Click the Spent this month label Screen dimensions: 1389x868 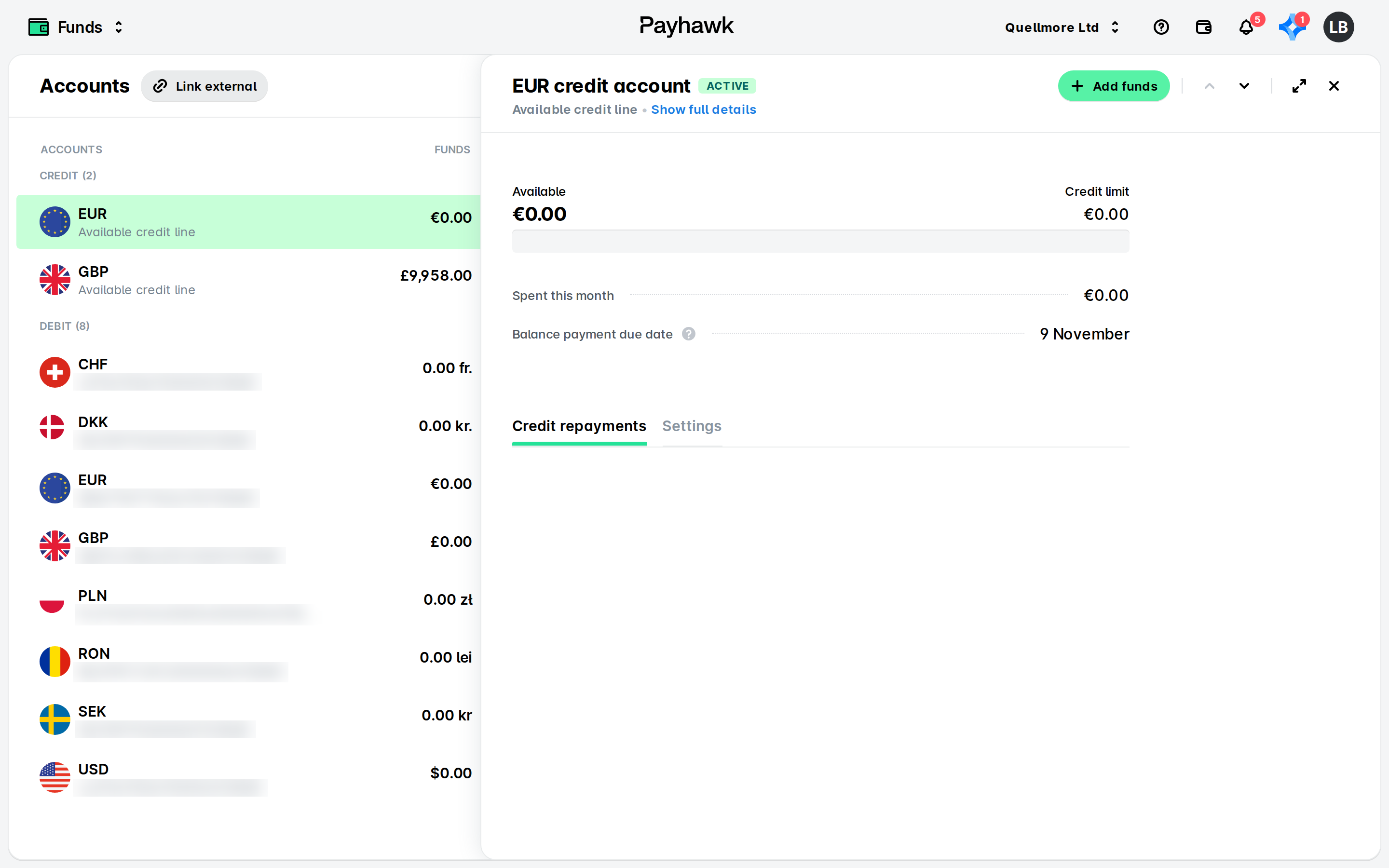coord(563,296)
